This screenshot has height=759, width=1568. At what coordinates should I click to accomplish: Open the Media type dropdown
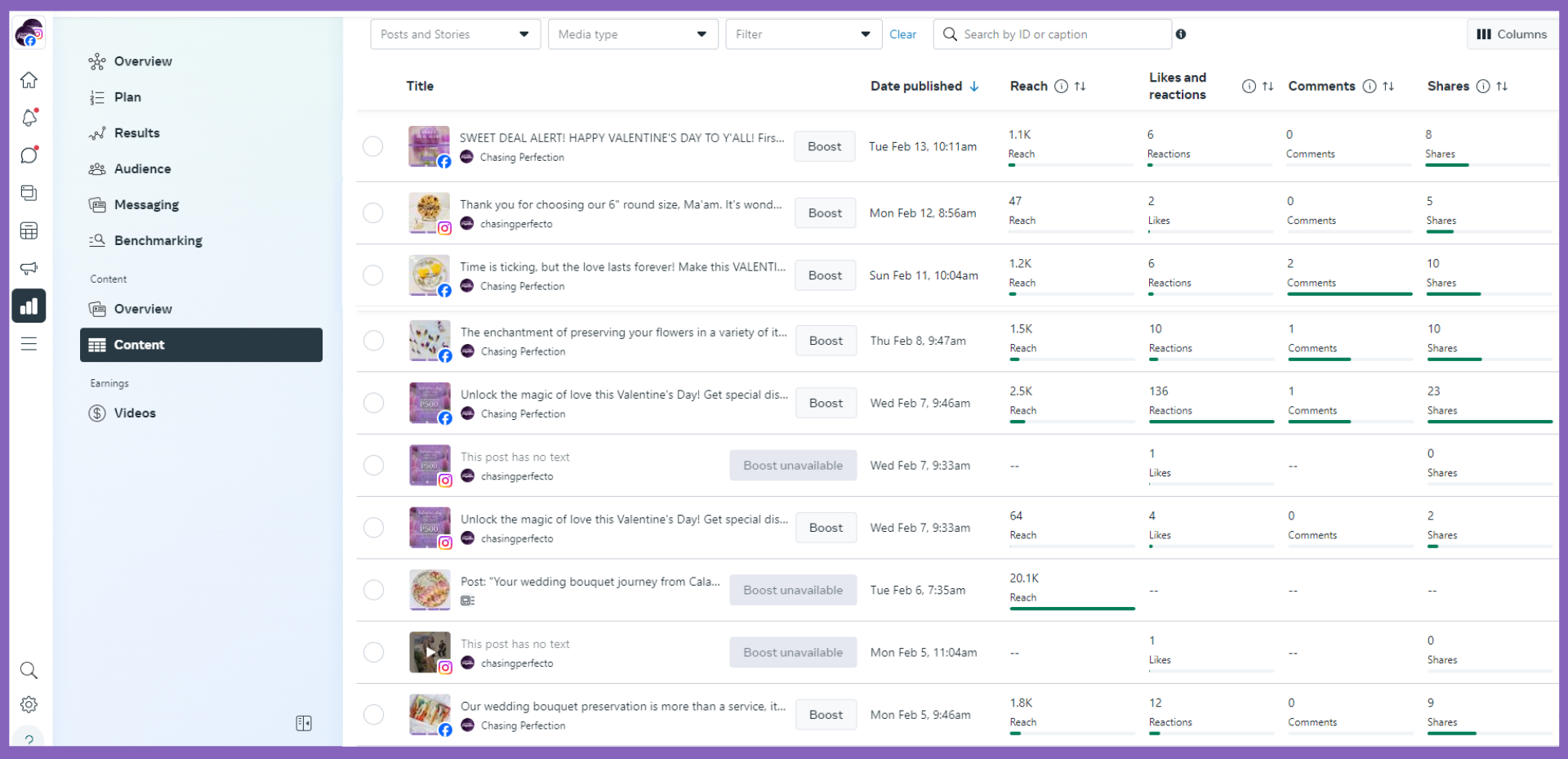click(x=633, y=34)
